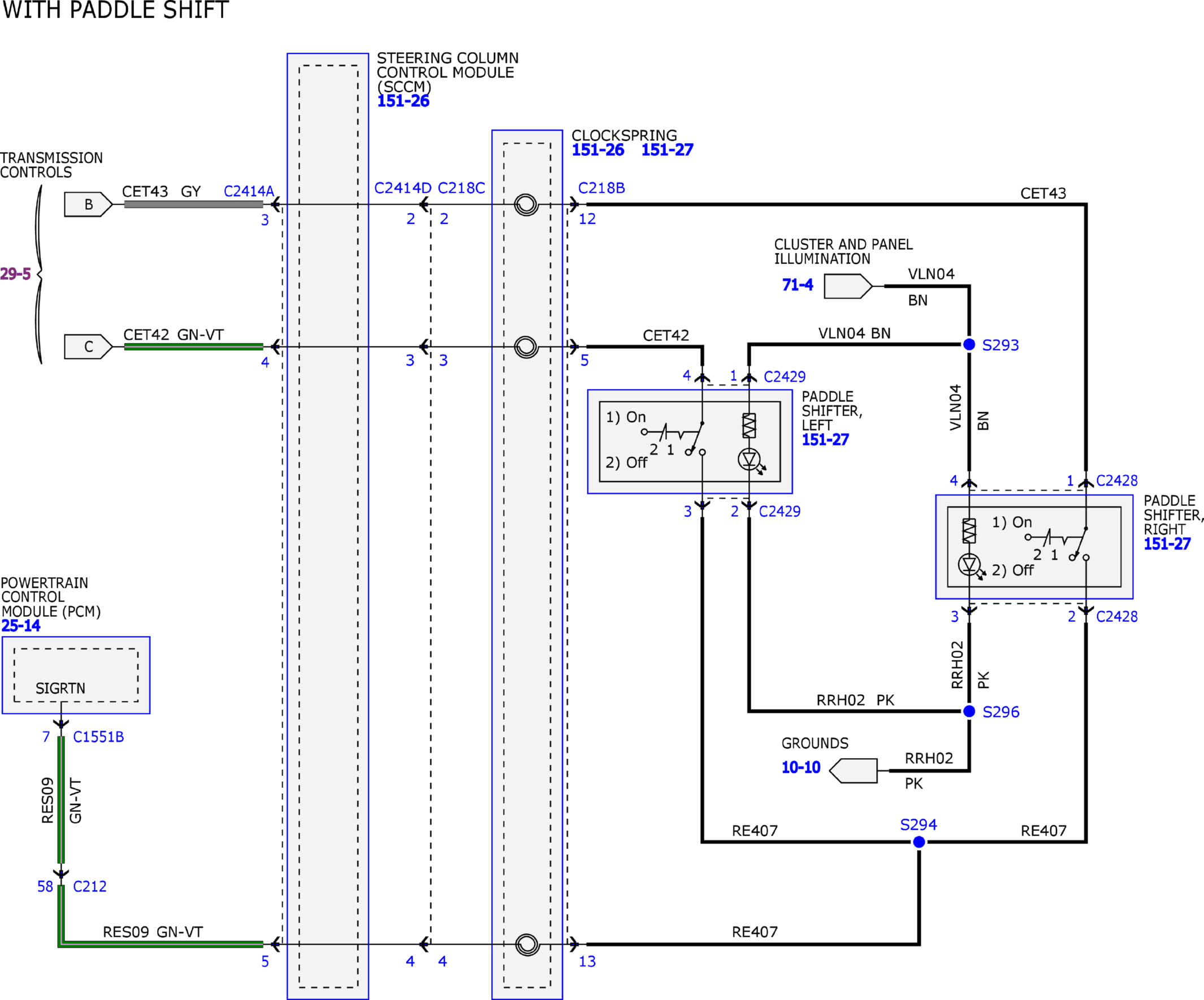The width and height of the screenshot is (1204, 1000).
Task: Click the clockspring coil symbol on the CET42 line
Action: pos(526,347)
